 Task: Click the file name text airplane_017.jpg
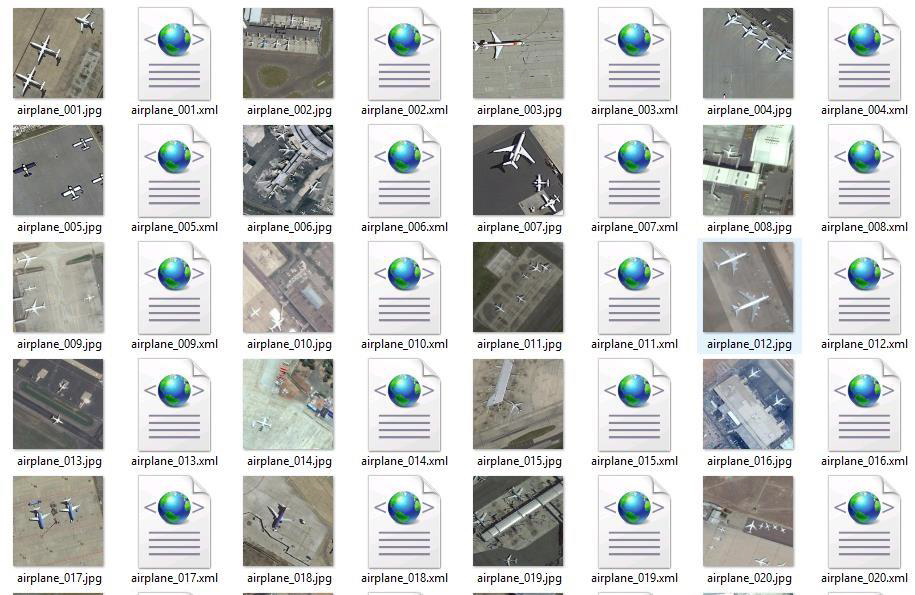(59, 578)
